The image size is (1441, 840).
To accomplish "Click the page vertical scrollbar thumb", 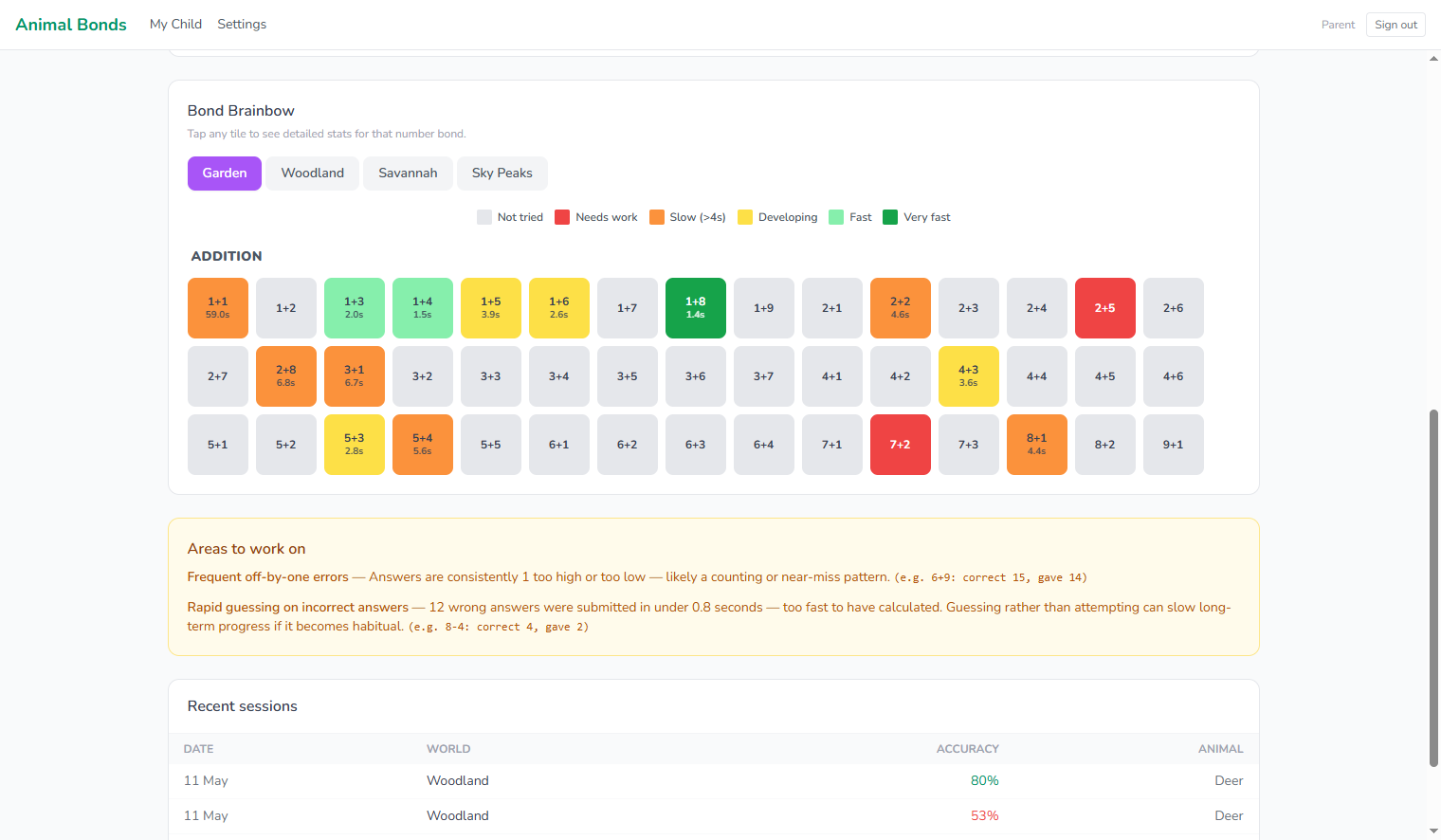I will [x=1433, y=588].
